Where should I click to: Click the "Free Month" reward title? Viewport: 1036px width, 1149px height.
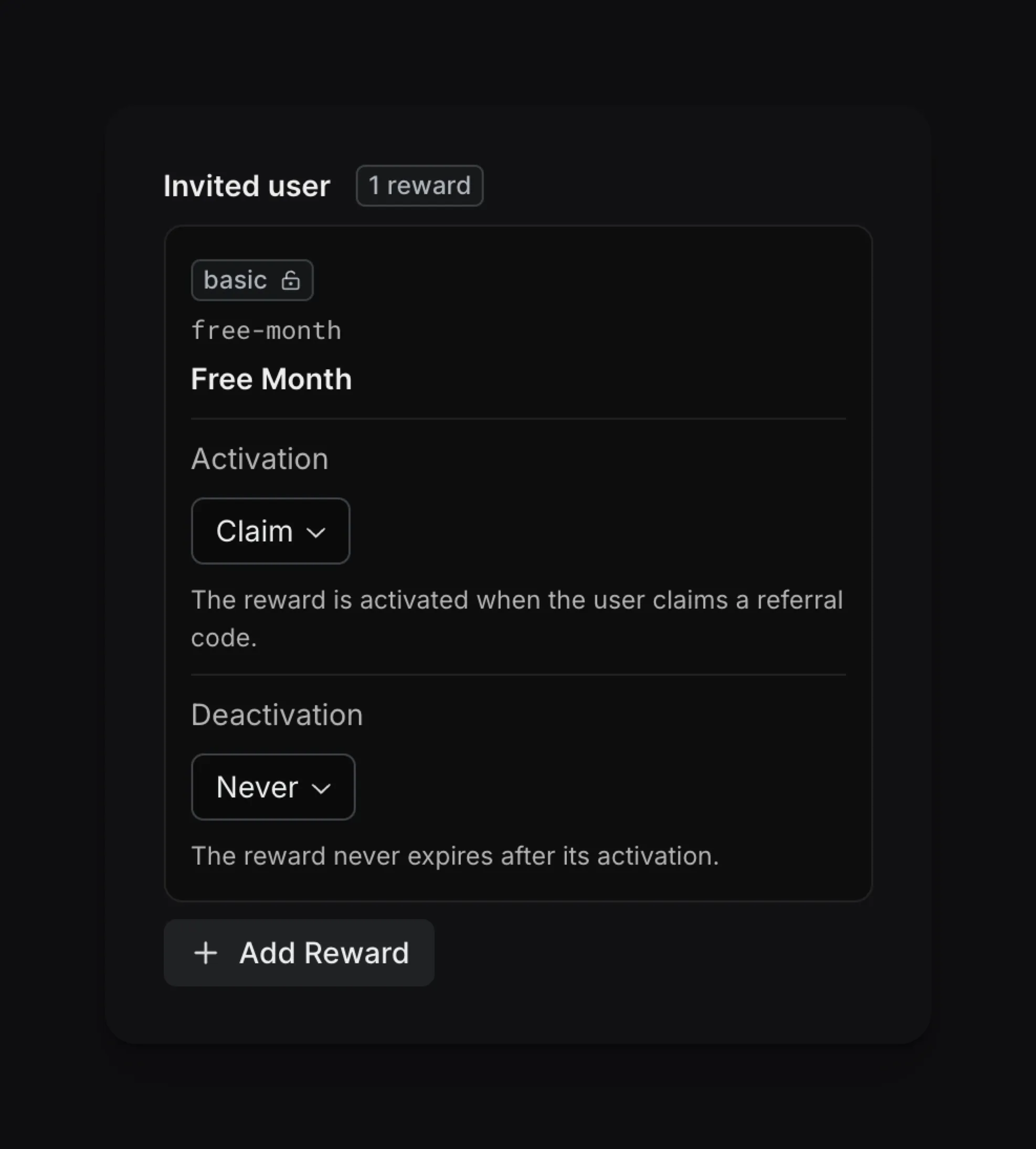point(271,379)
